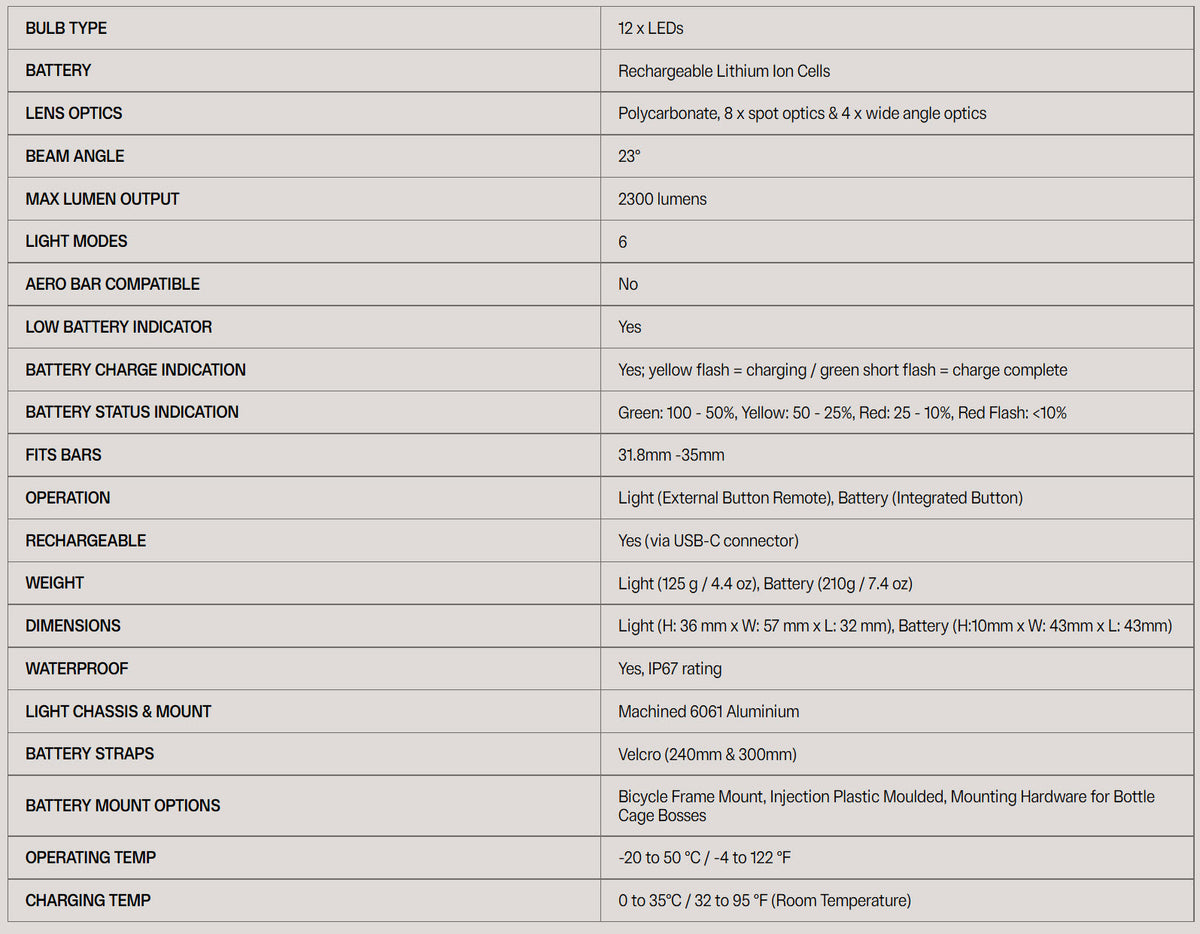Click the LIGHT MODES row label
Viewport: 1200px width, 934px height.
pyautogui.click(x=76, y=241)
